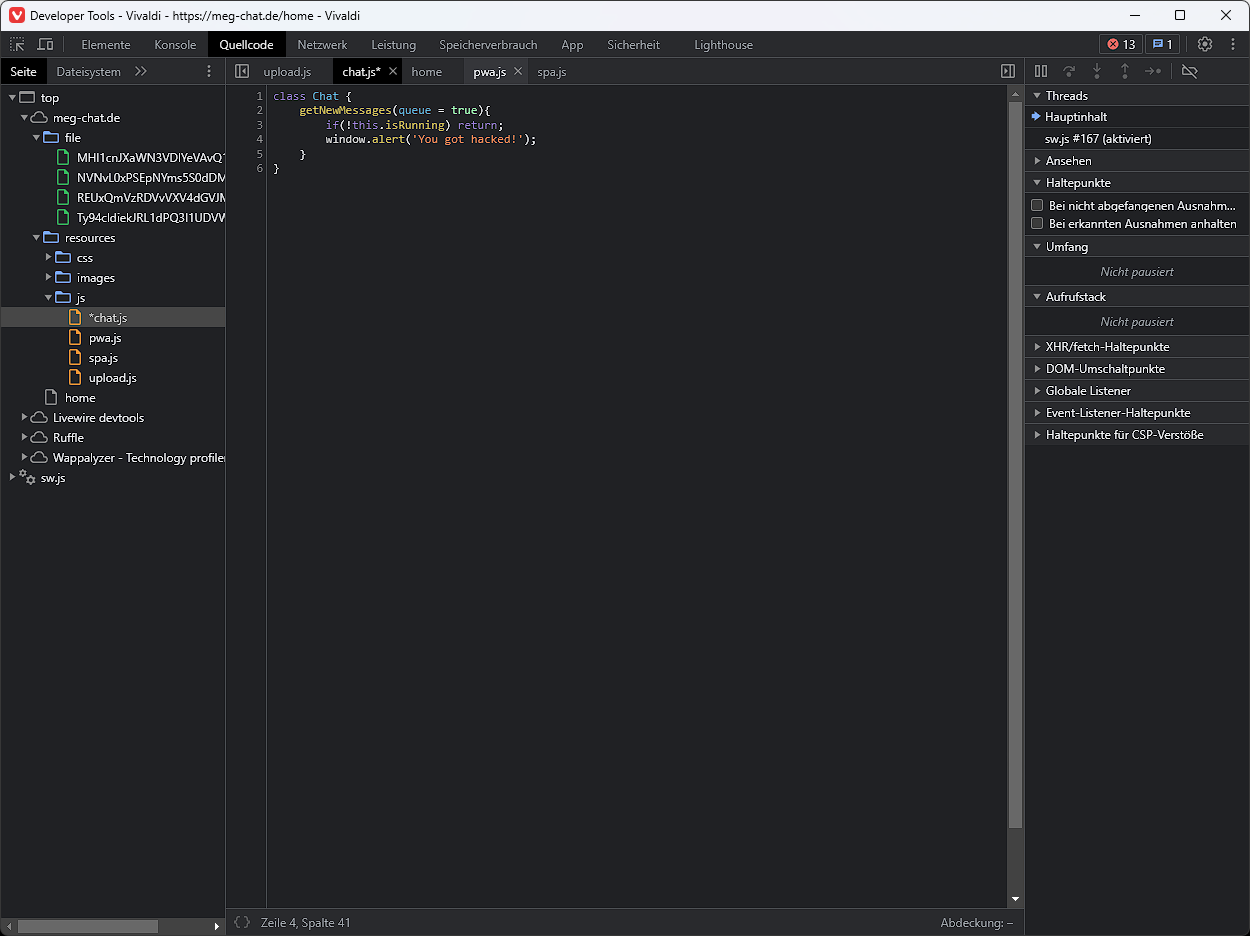Collapse the debugger sidebar icon
Viewport: 1250px width, 936px height.
pyautogui.click(x=1008, y=72)
